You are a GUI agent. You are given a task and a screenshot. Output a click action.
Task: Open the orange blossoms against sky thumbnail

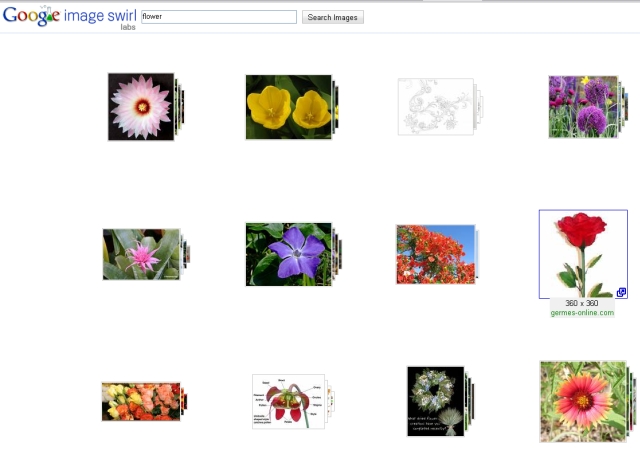(x=435, y=254)
